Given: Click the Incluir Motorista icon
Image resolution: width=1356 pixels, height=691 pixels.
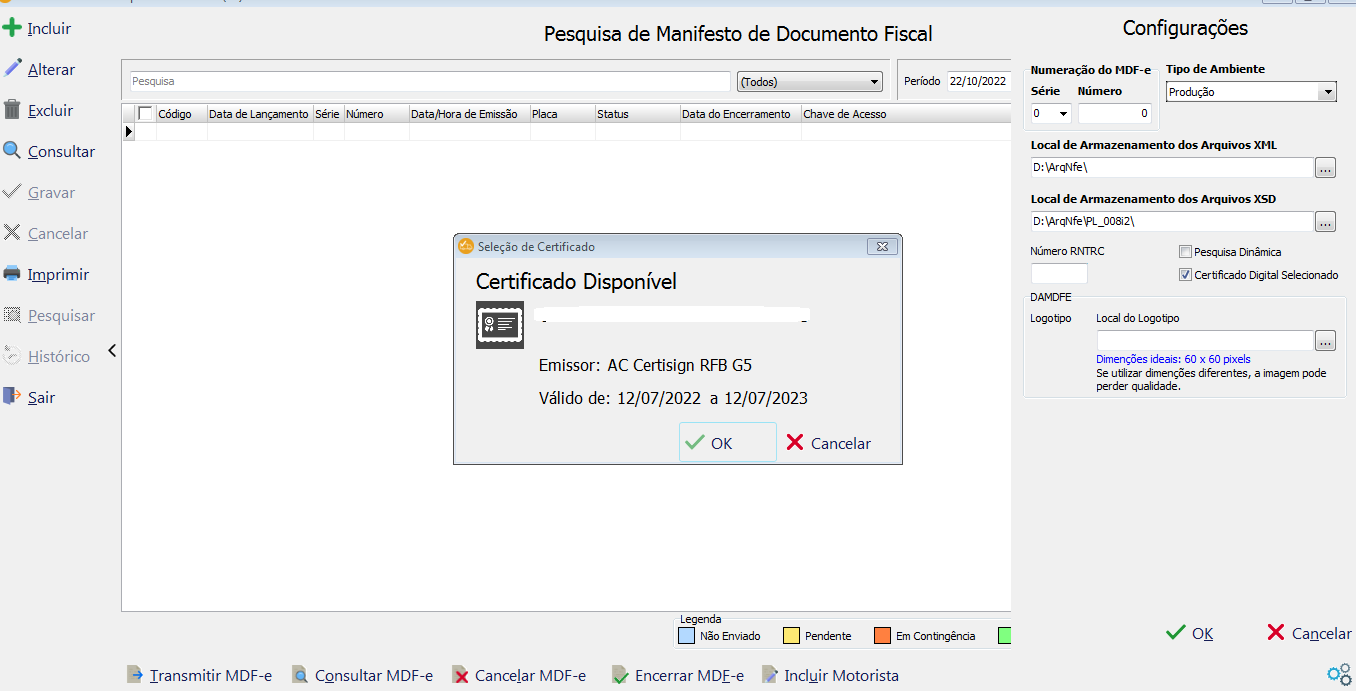Looking at the screenshot, I should pyautogui.click(x=770, y=675).
